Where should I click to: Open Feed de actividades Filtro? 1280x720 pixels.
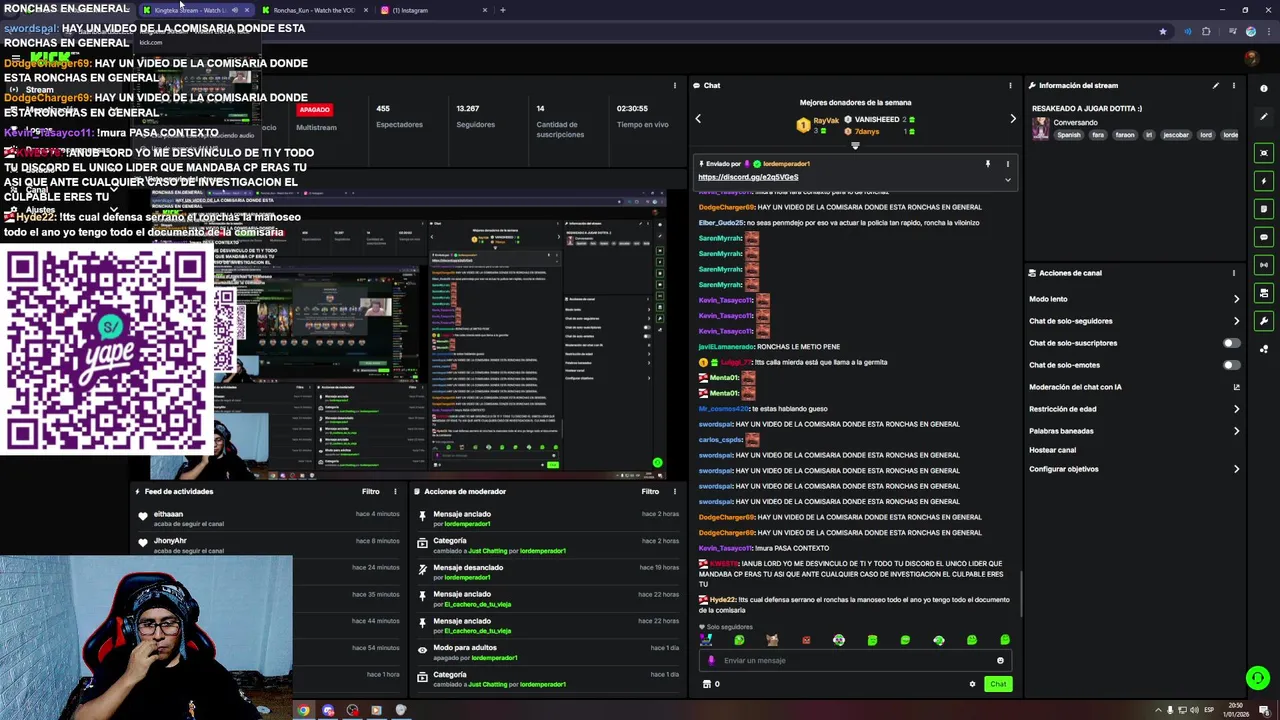tap(371, 491)
